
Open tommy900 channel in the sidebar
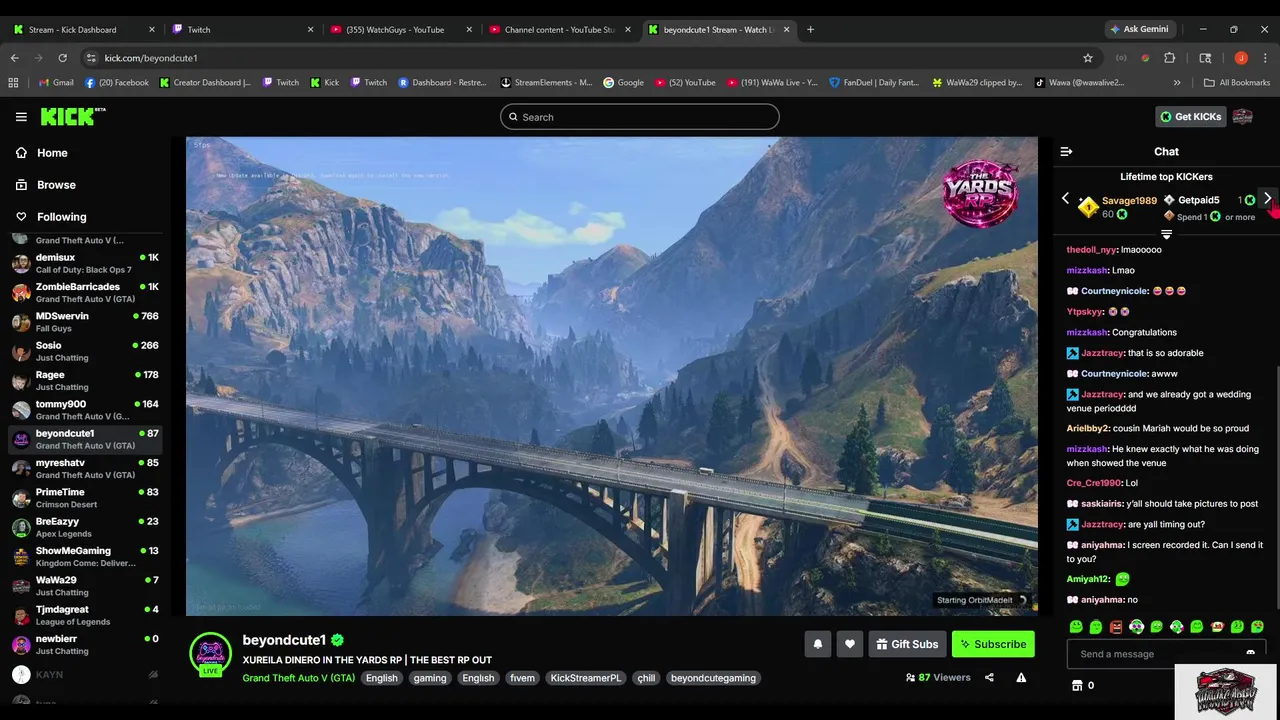click(x=84, y=410)
